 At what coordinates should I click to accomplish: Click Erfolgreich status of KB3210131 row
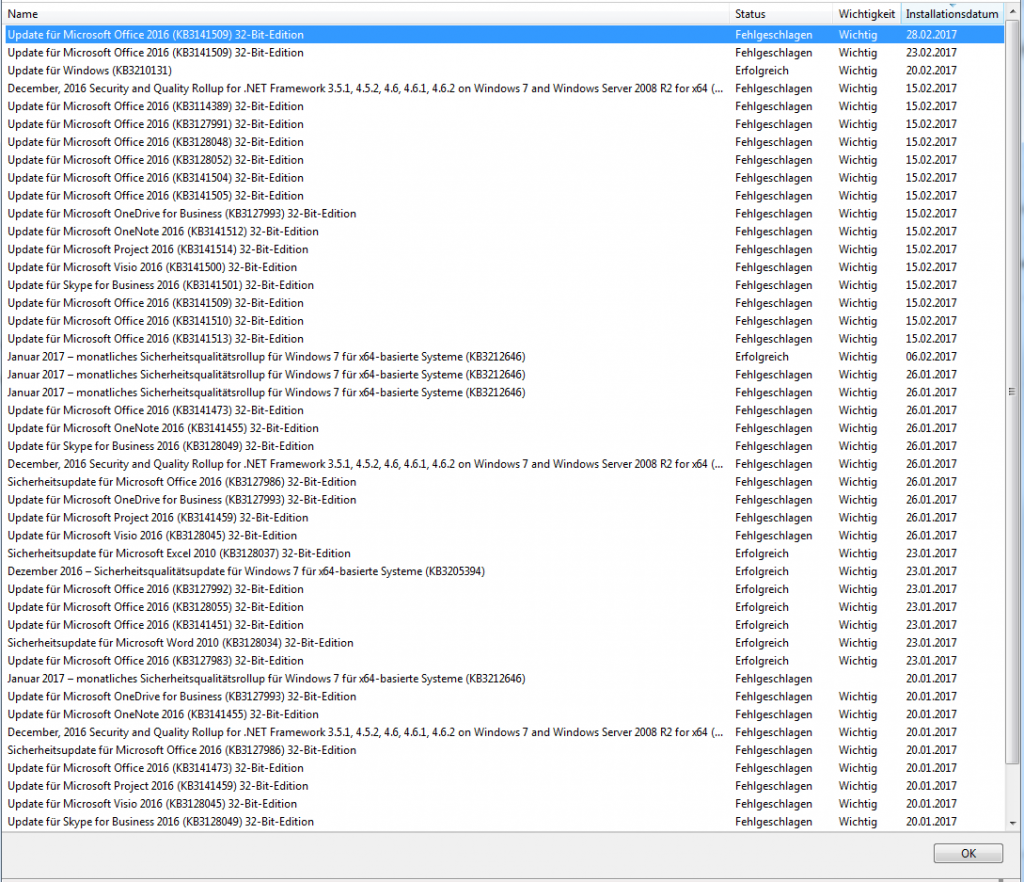pyautogui.click(x=761, y=71)
